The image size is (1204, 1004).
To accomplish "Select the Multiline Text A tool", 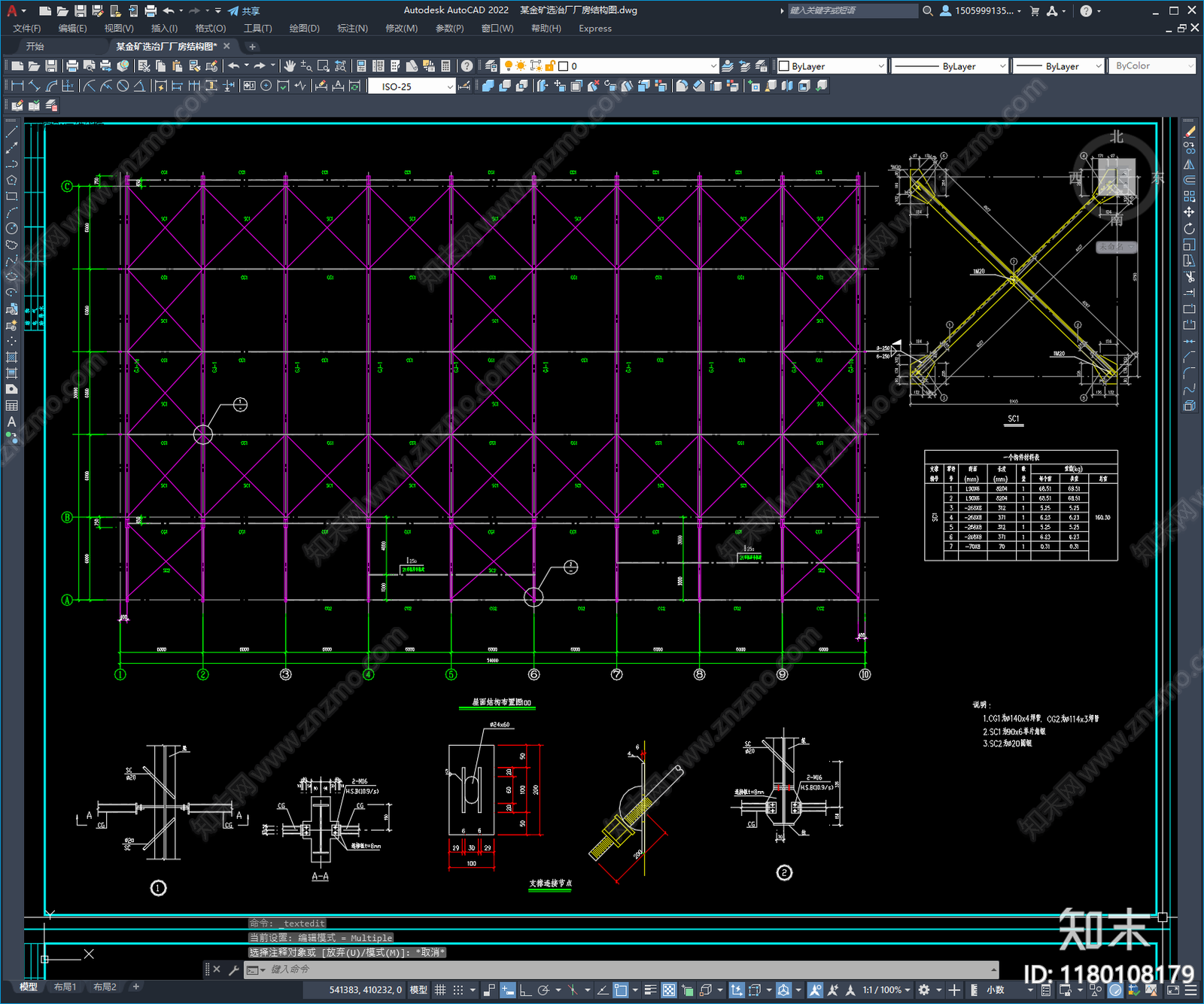I will [11, 422].
